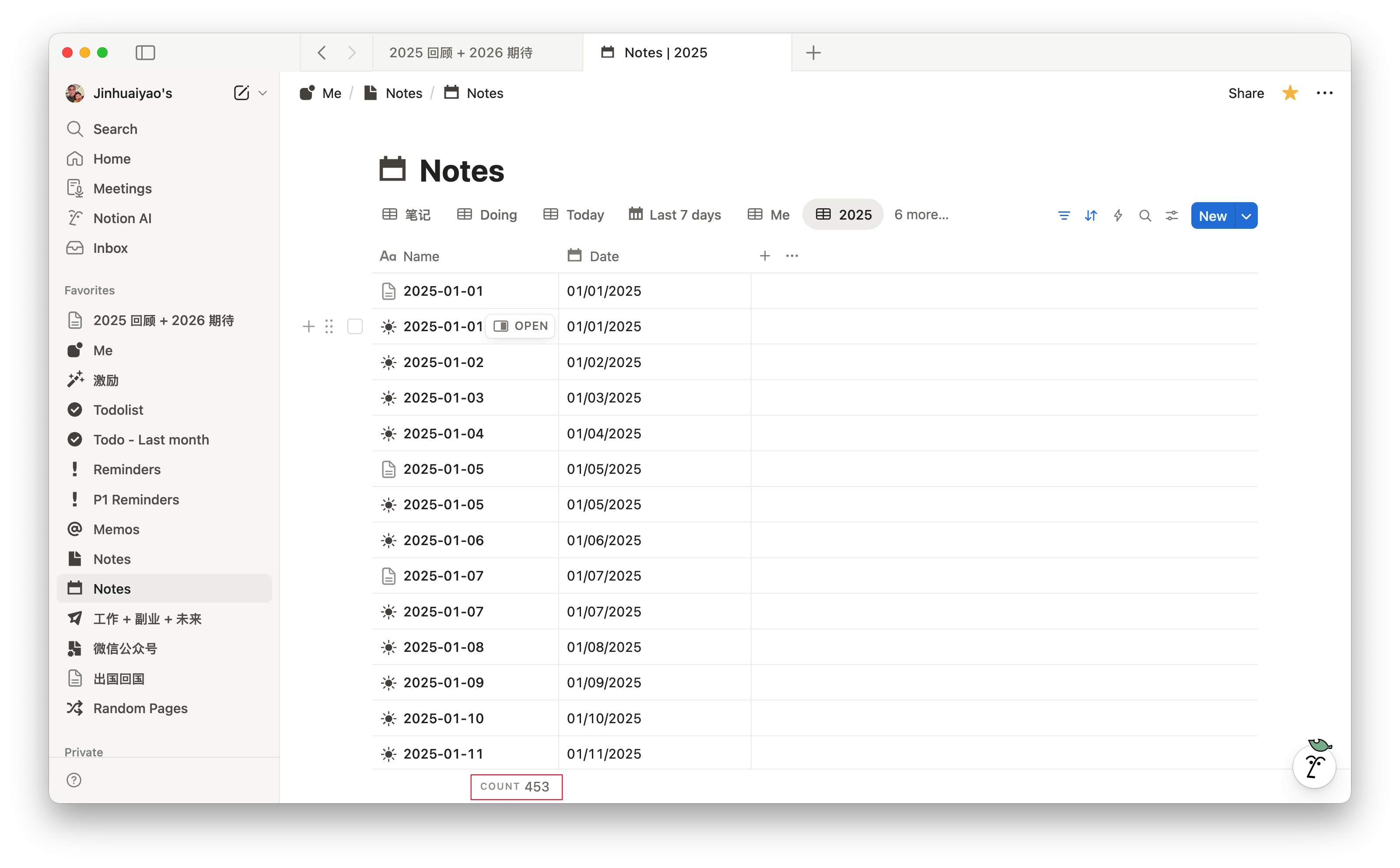
Task: Open workspace switcher chevron near Jinhuaiyao's
Action: [263, 93]
